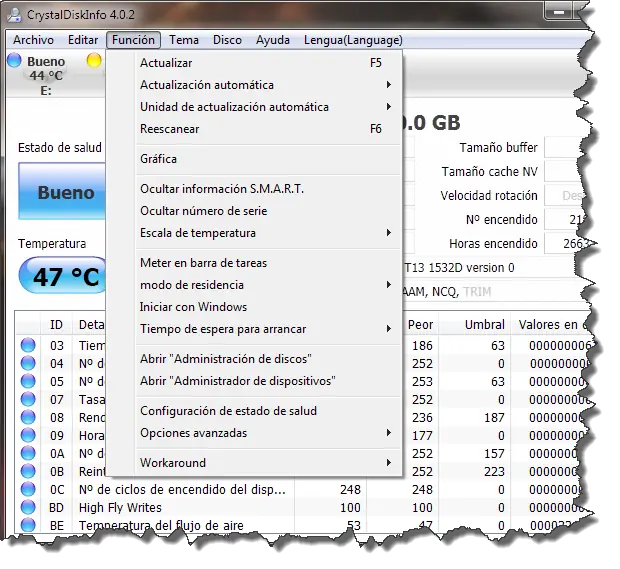
Task: Click the Nº encendido value field
Action: (566, 219)
